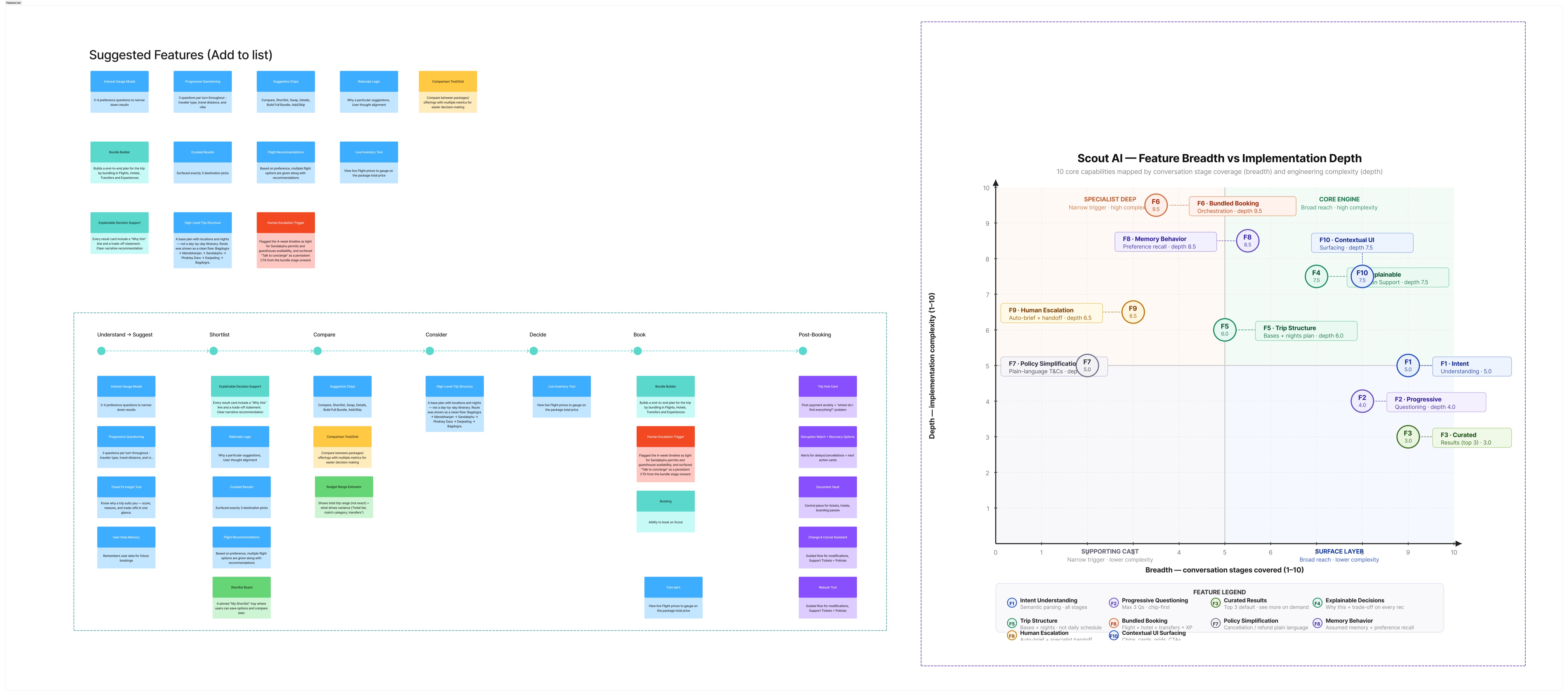Click the F3 legend icon beside Curated Results

[1215, 604]
